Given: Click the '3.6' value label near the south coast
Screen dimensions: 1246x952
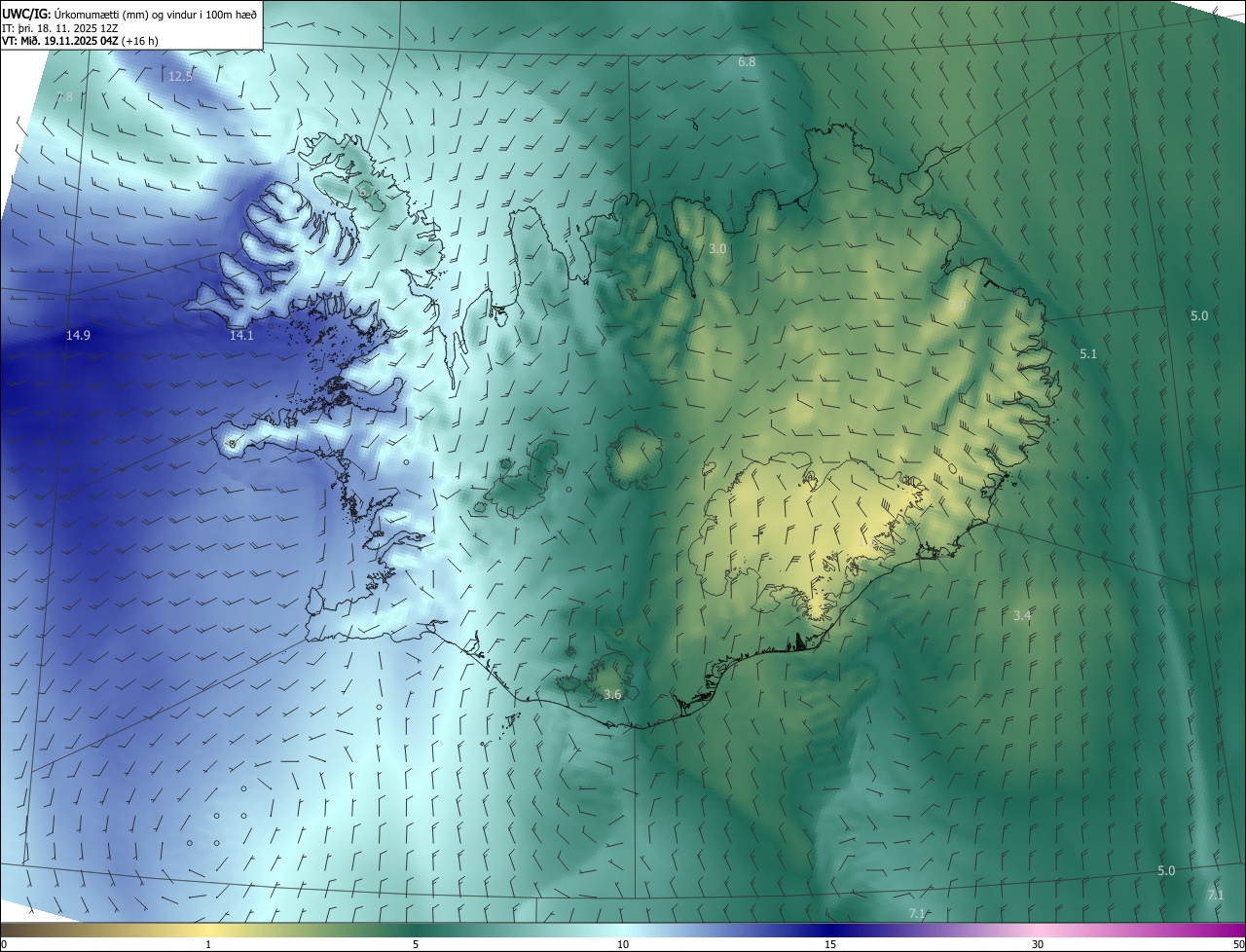Looking at the screenshot, I should click(x=612, y=694).
